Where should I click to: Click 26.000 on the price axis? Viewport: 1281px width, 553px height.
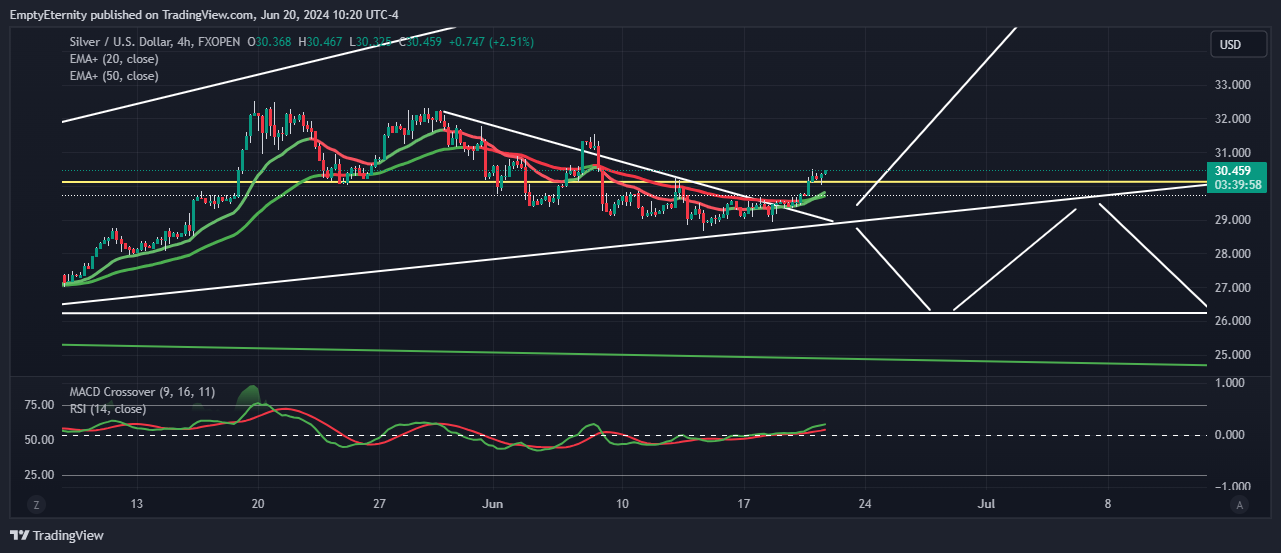[x=1231, y=321]
